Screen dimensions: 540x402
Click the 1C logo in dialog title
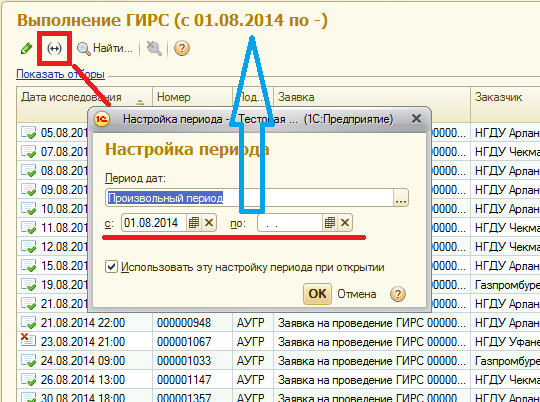(x=102, y=119)
